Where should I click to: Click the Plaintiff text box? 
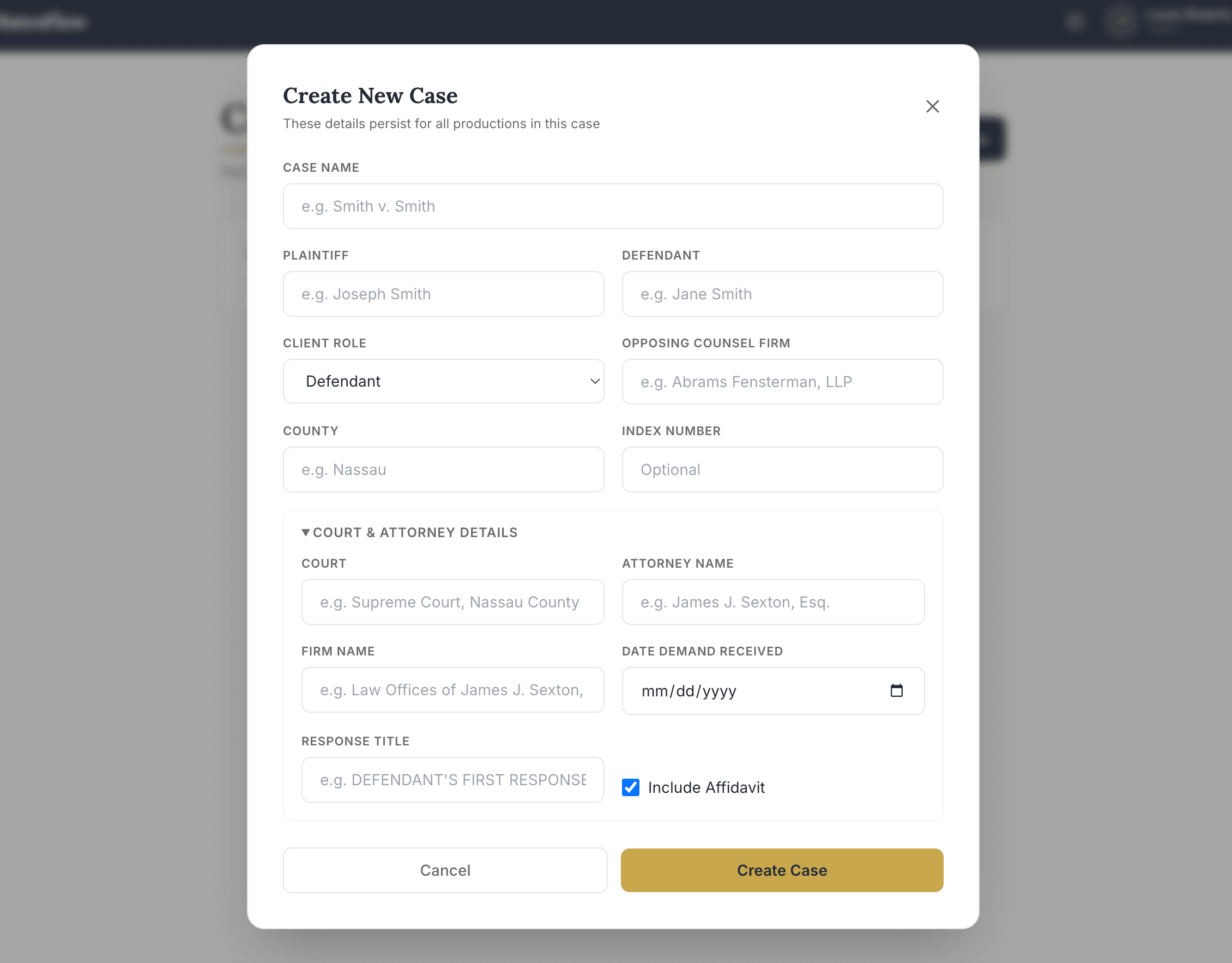click(443, 294)
